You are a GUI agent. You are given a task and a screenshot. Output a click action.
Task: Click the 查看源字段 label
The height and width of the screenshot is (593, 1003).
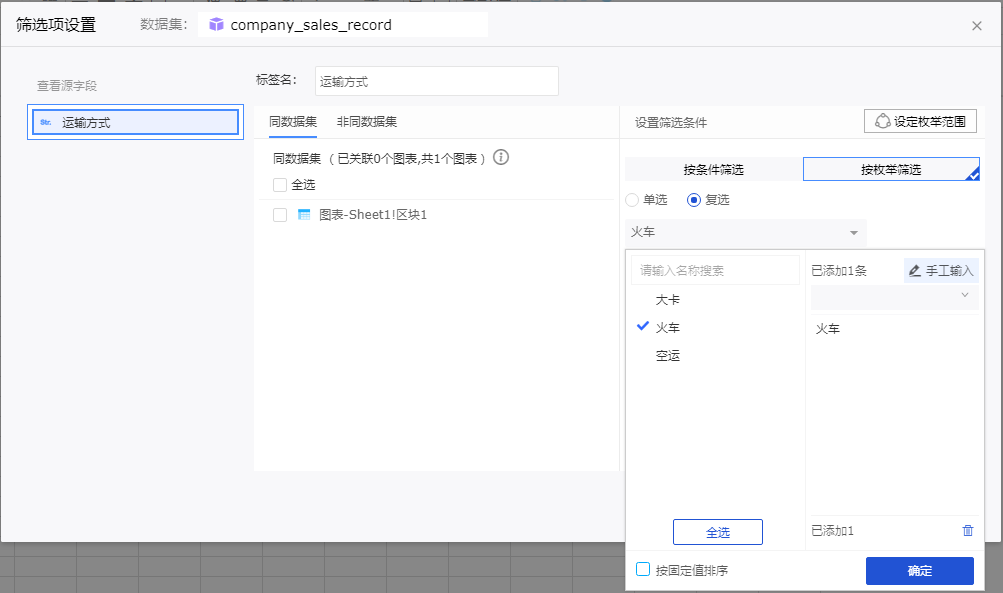(67, 86)
